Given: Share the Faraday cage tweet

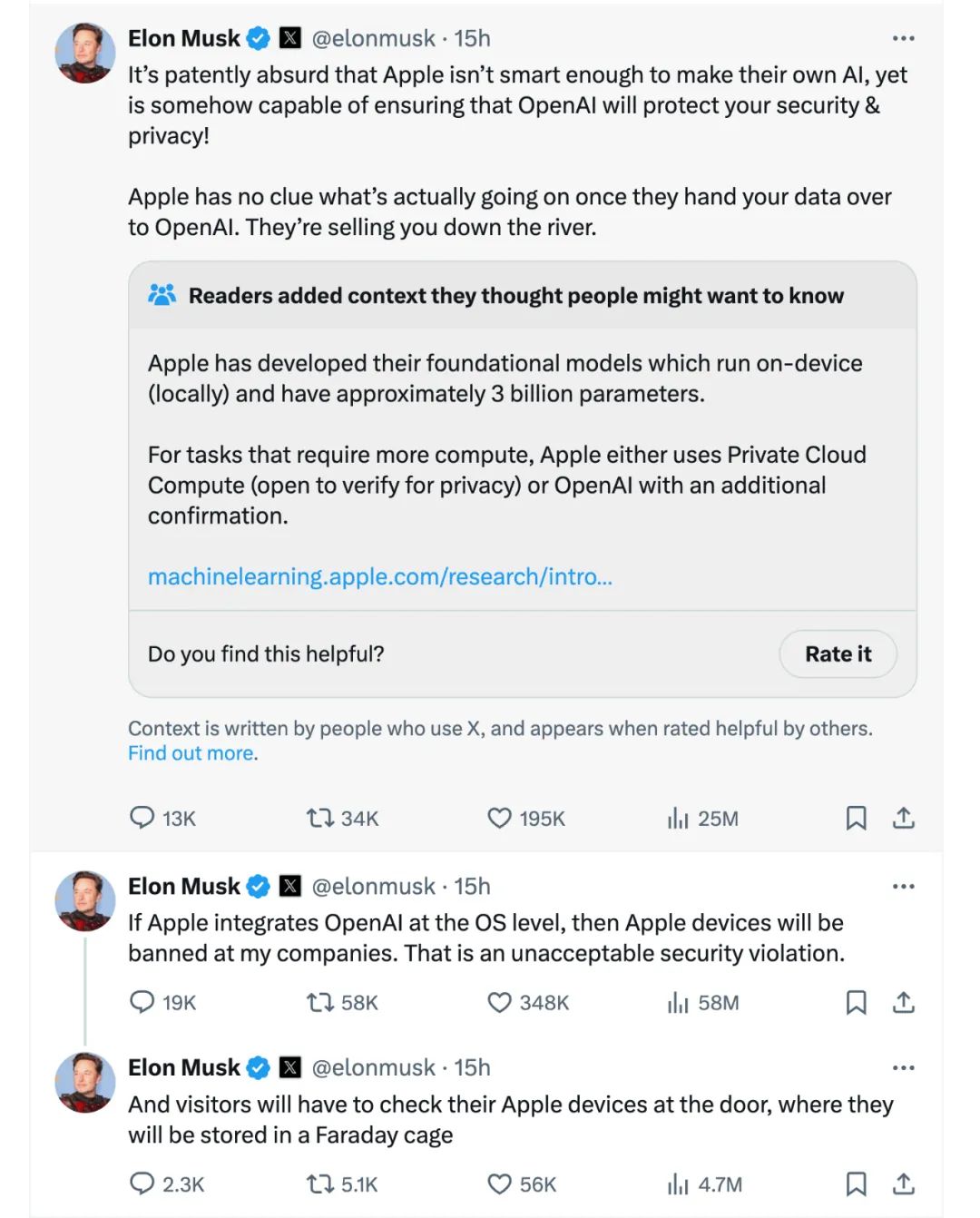Looking at the screenshot, I should pos(903,1184).
